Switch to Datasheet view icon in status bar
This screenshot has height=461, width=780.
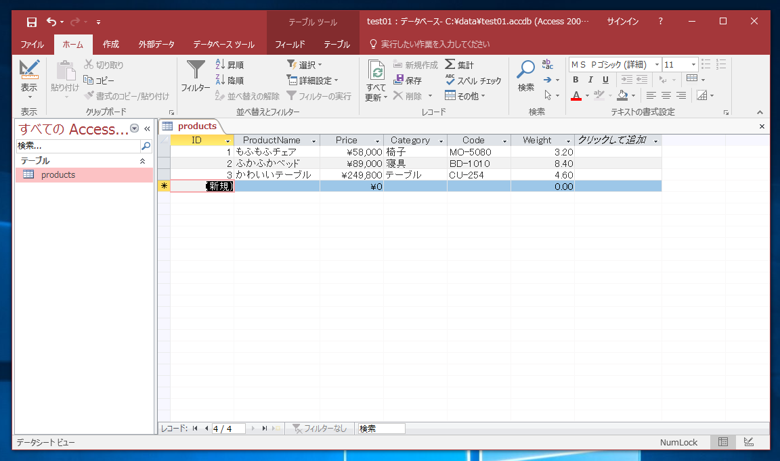[x=723, y=442]
